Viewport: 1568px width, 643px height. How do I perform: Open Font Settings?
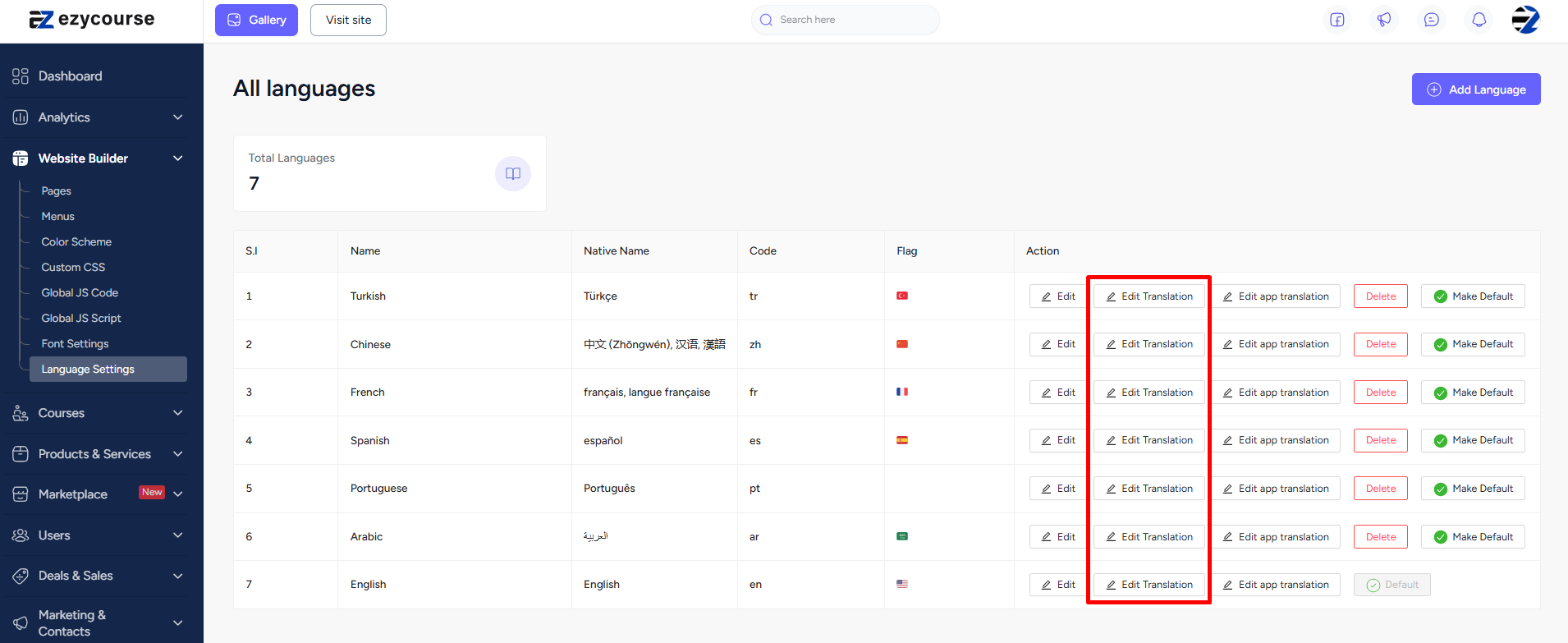pos(75,343)
